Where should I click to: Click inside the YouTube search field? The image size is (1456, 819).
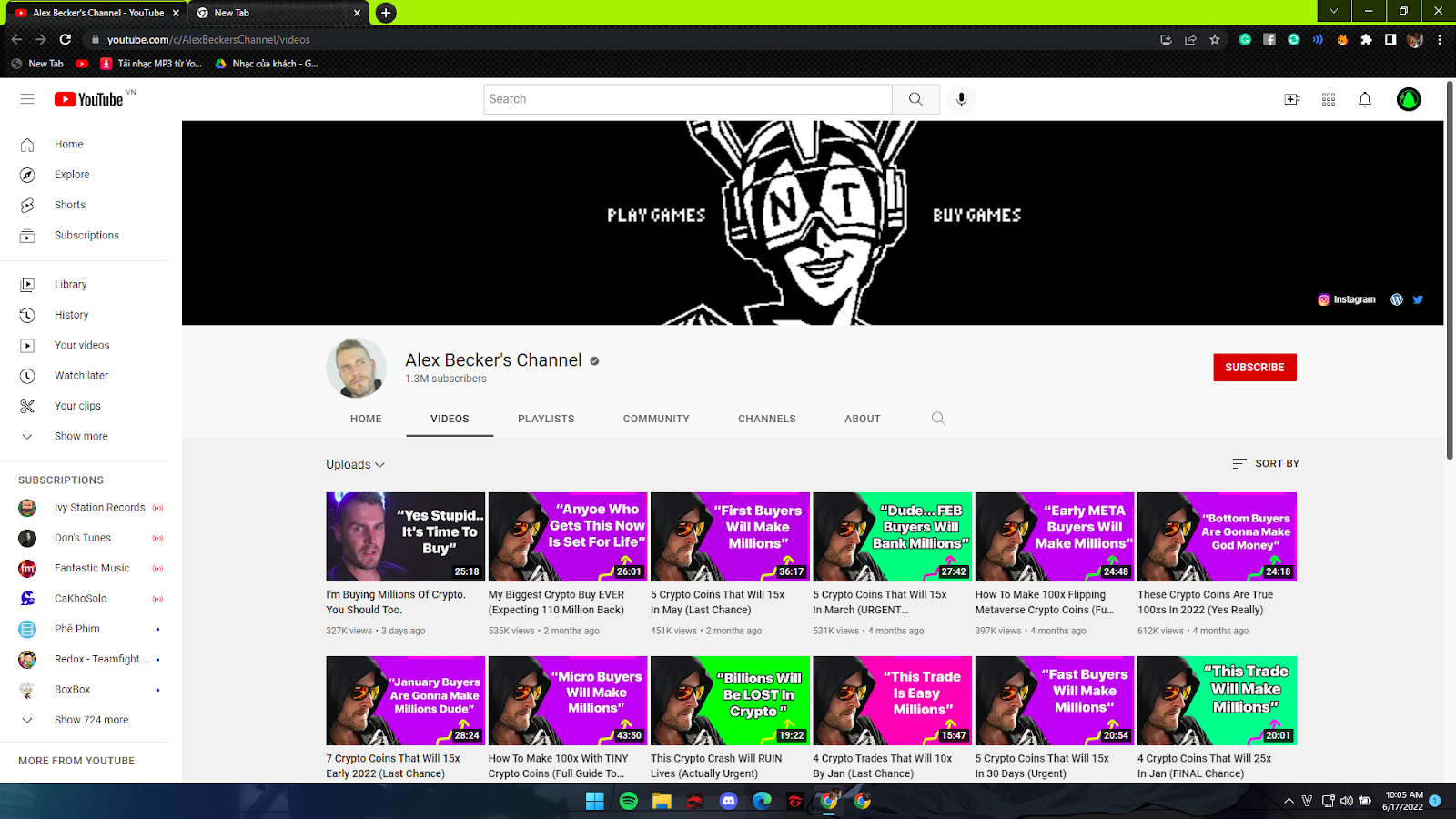[x=688, y=99]
